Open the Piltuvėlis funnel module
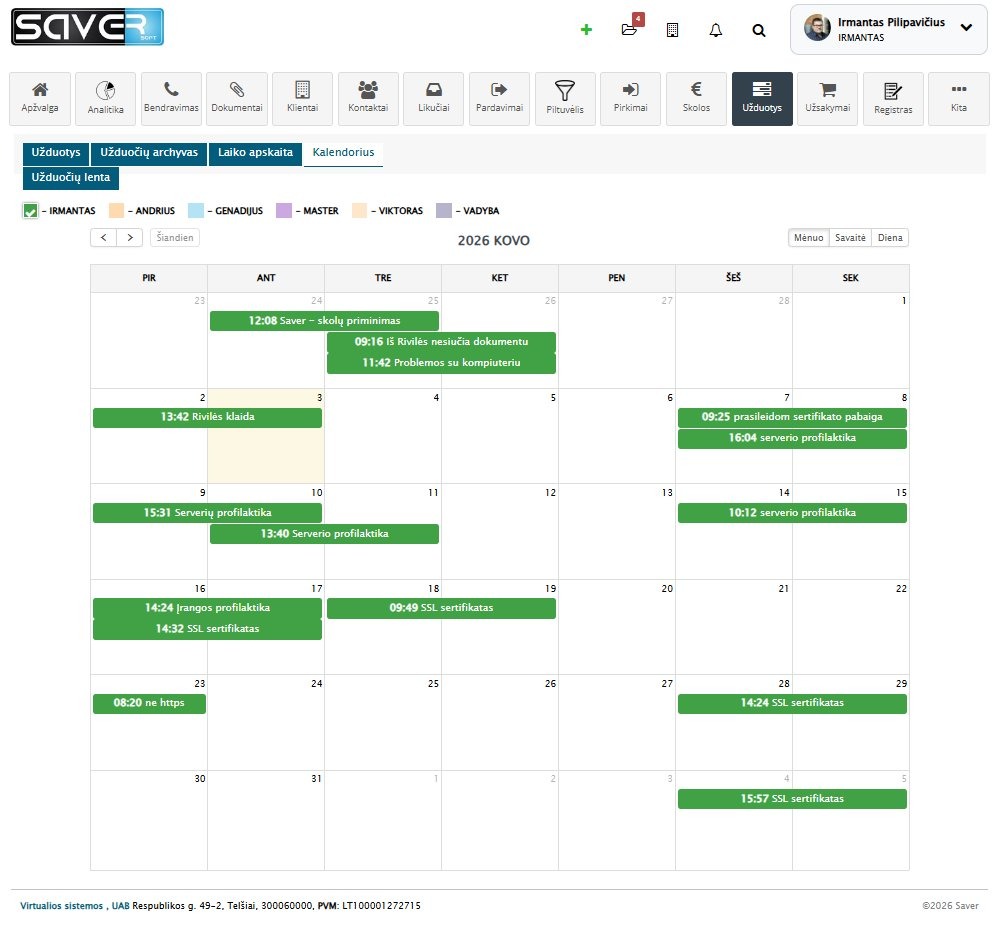The width and height of the screenshot is (996, 930). 565,98
